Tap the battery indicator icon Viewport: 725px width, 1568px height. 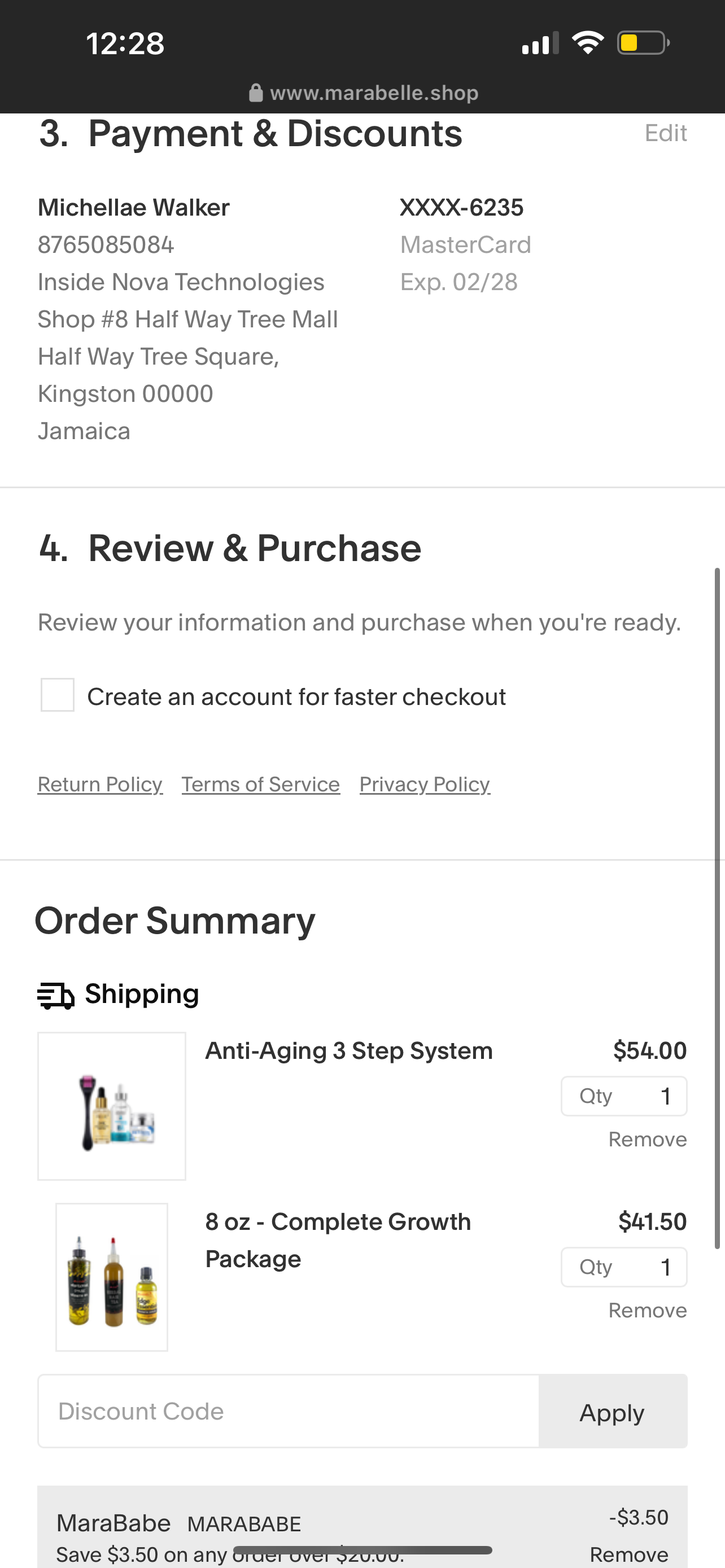[644, 43]
